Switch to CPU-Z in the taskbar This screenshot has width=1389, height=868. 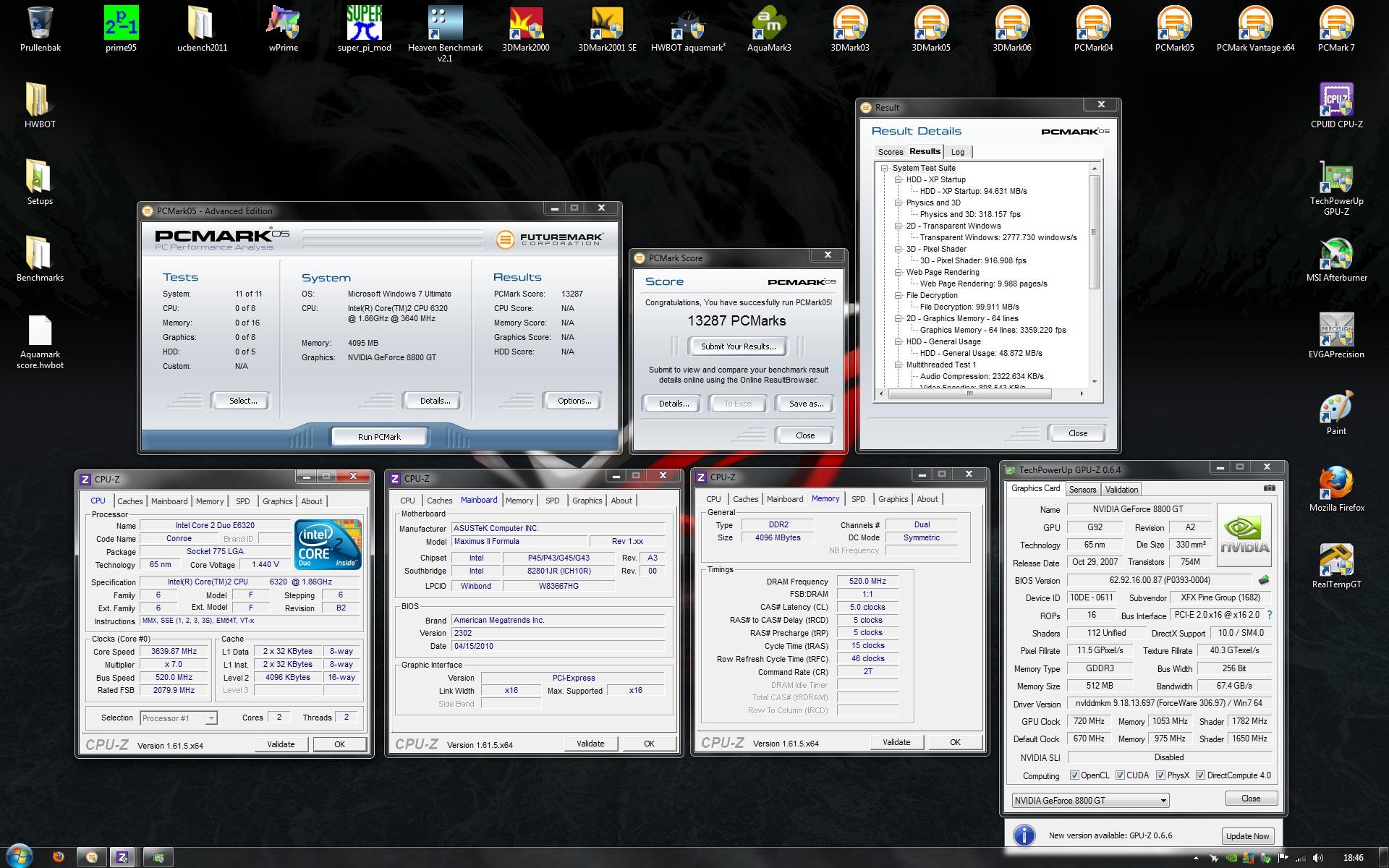coord(122,857)
